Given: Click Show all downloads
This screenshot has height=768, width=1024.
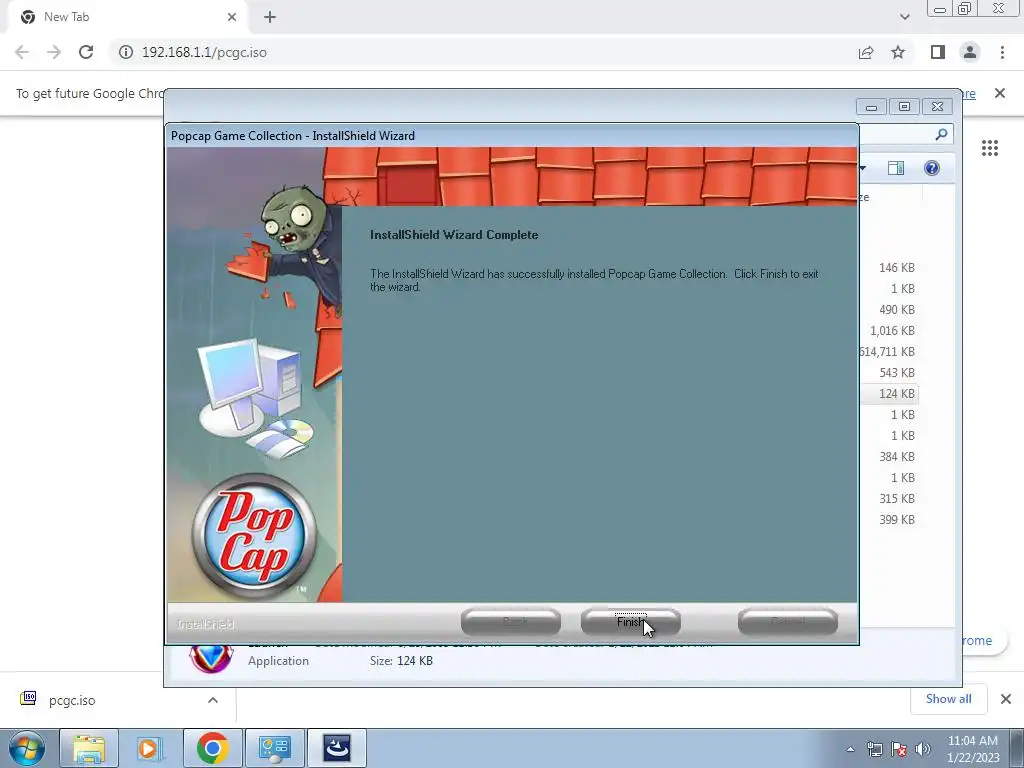Looking at the screenshot, I should click(948, 699).
